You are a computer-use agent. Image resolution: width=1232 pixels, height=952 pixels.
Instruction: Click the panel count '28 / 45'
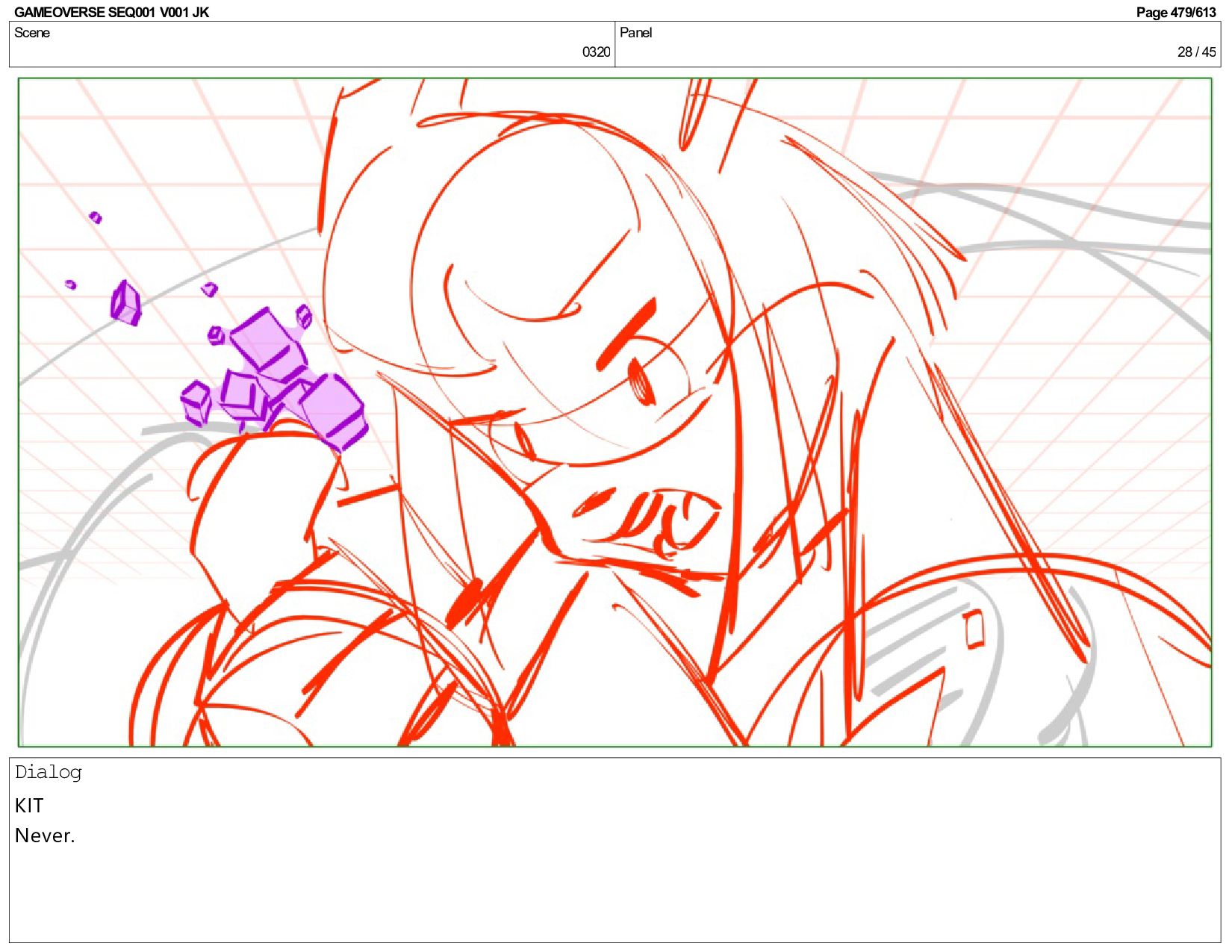(x=1196, y=52)
